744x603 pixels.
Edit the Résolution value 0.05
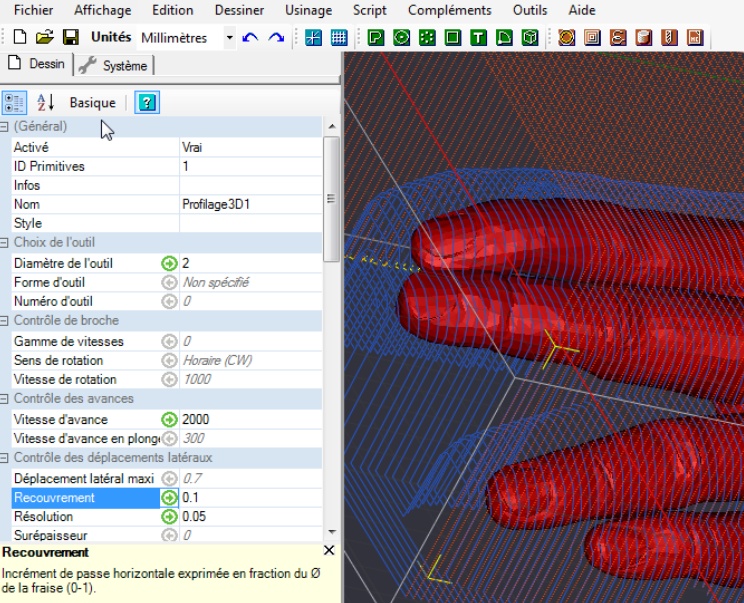click(x=251, y=516)
